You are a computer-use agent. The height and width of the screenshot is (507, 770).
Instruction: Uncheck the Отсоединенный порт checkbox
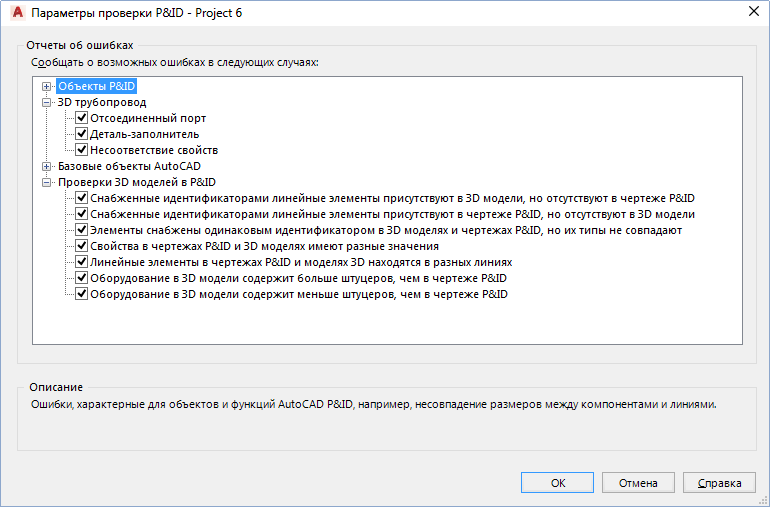82,118
